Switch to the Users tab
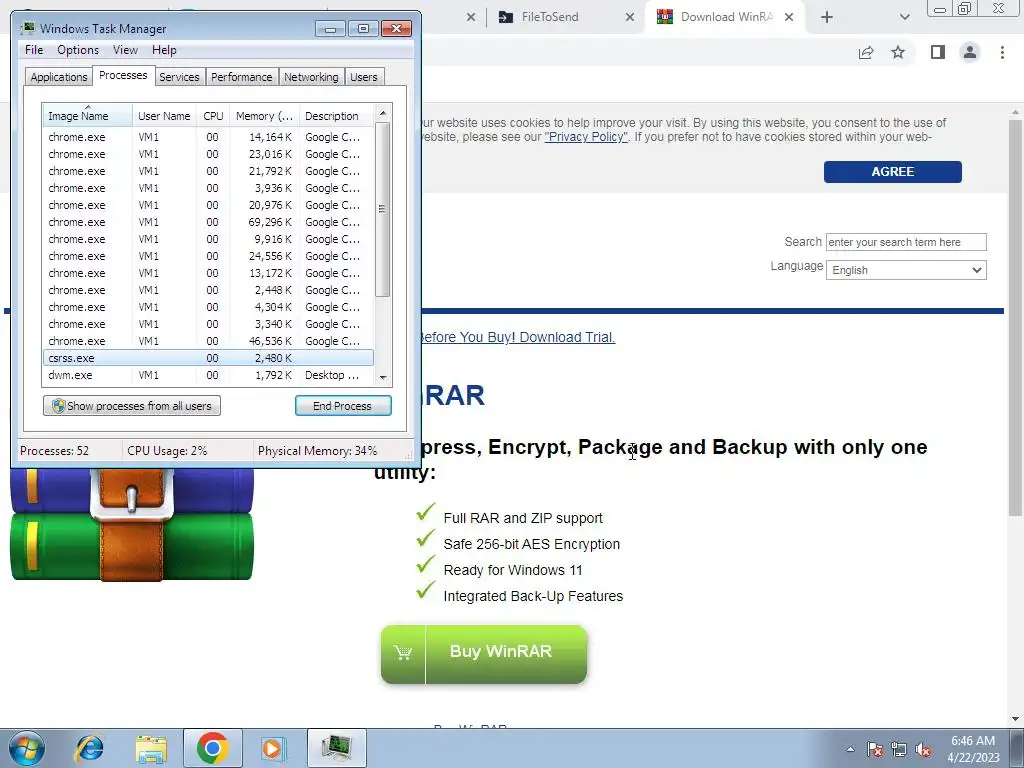Image resolution: width=1024 pixels, height=768 pixels. coord(363,77)
